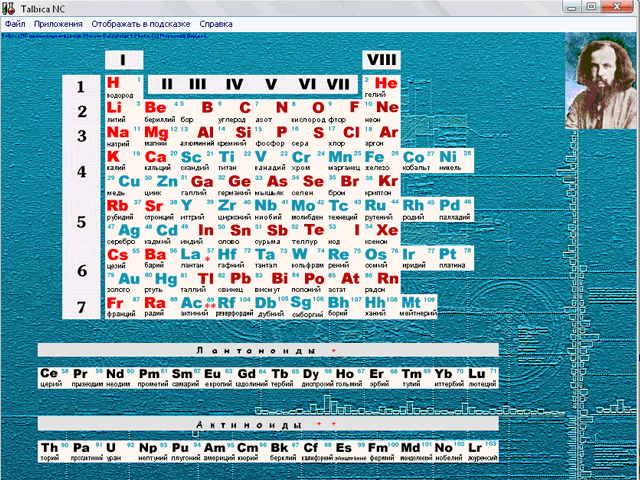Click the rutherfordium Rf element
The height and width of the screenshot is (480, 640).
click(x=235, y=307)
